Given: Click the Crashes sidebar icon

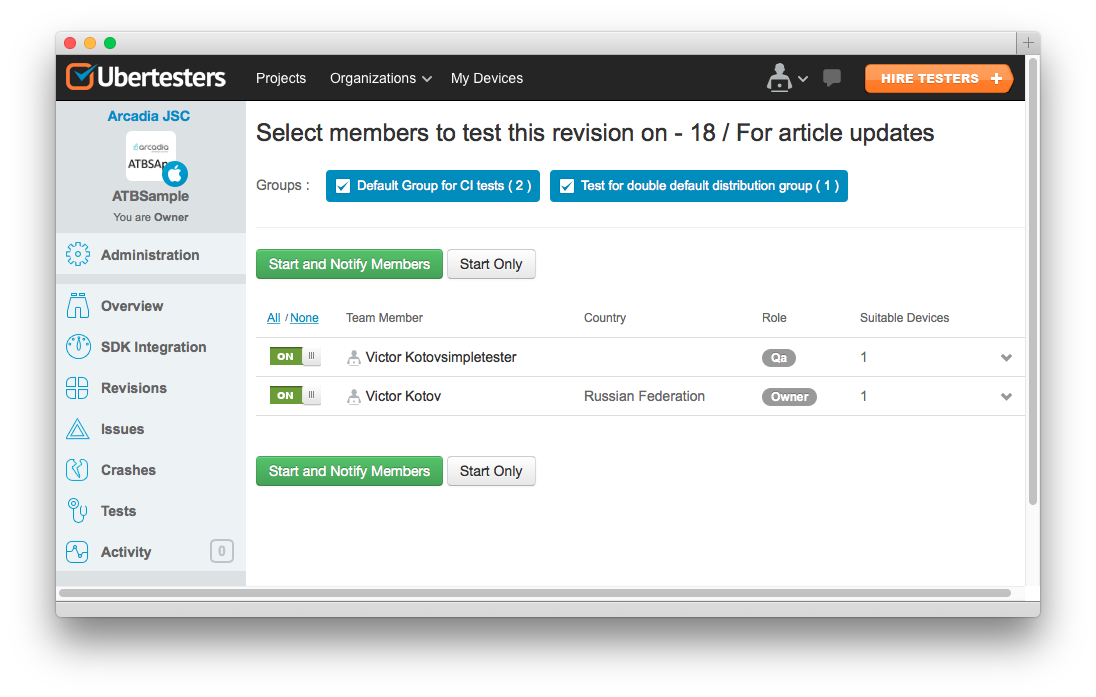Looking at the screenshot, I should pyautogui.click(x=78, y=470).
